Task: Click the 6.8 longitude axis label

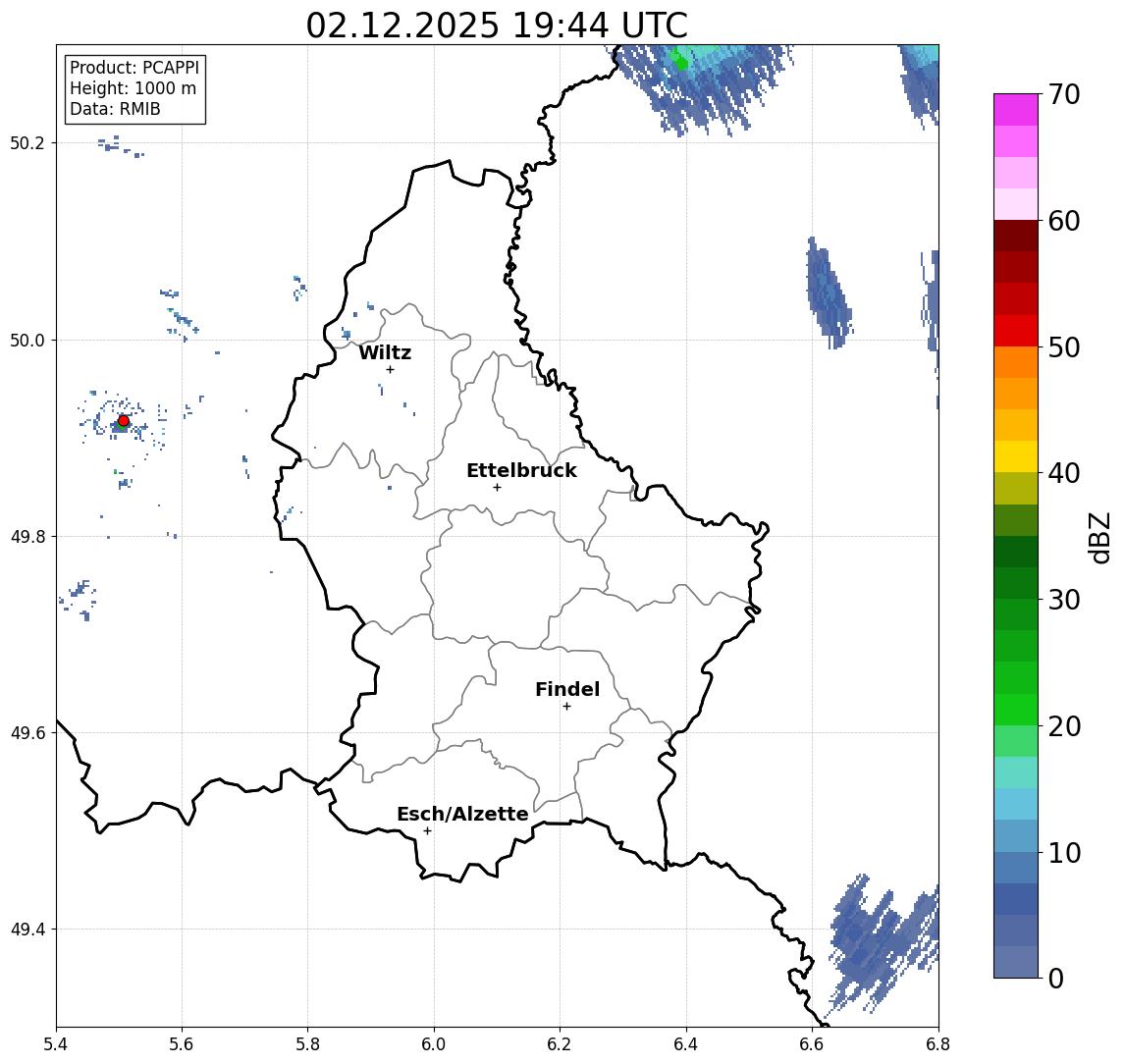Action: (937, 1044)
